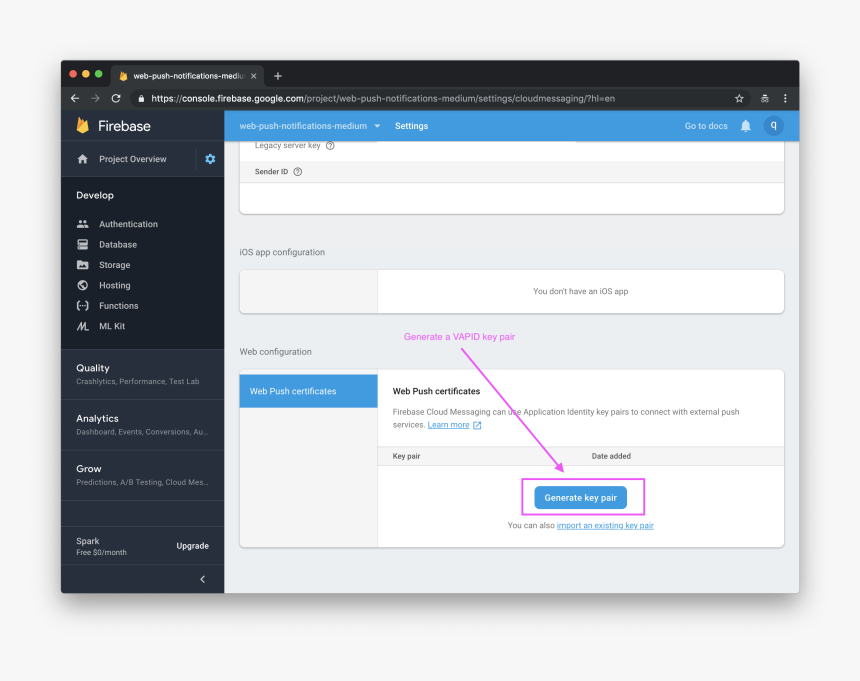Screen dimensions: 860x681
Task: Click the Legacy server key help icon
Action: pyautogui.click(x=330, y=145)
